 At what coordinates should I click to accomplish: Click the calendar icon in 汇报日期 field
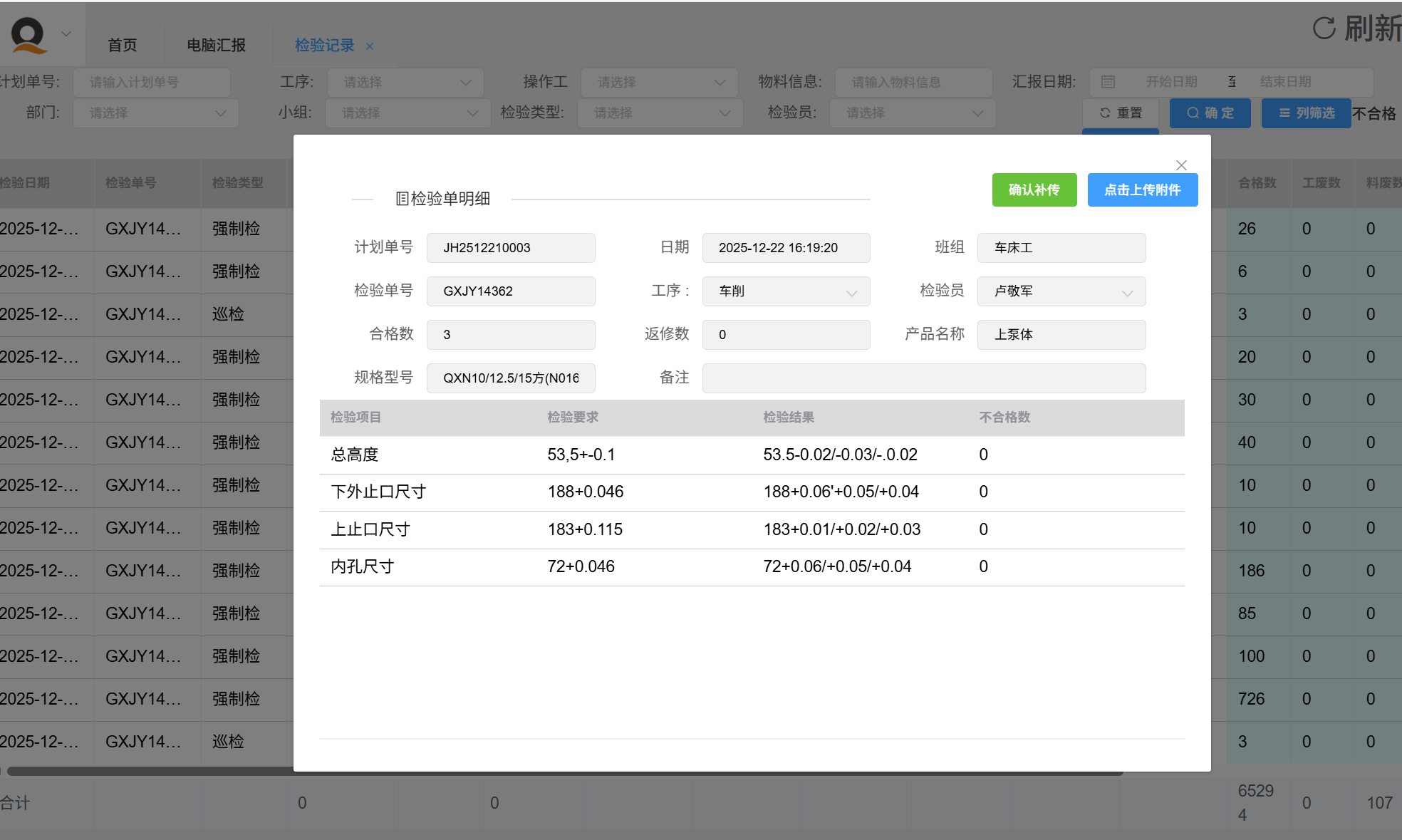point(1108,82)
